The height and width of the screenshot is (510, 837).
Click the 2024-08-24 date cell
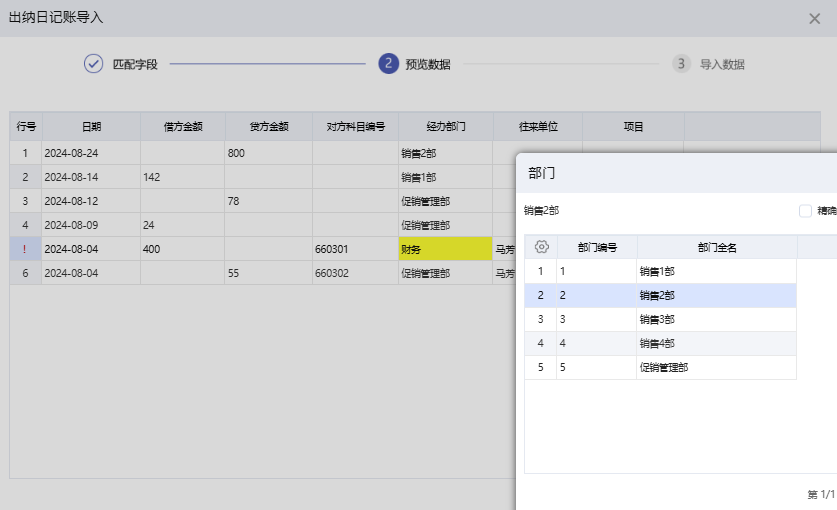click(x=90, y=153)
